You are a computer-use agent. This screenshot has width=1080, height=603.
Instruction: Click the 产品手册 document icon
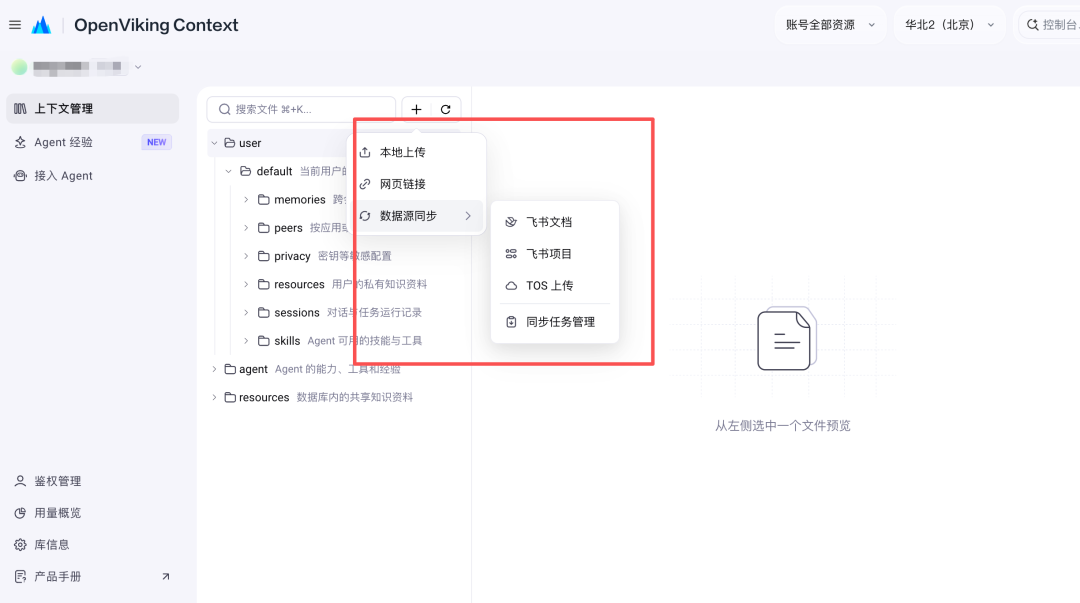[x=20, y=576]
